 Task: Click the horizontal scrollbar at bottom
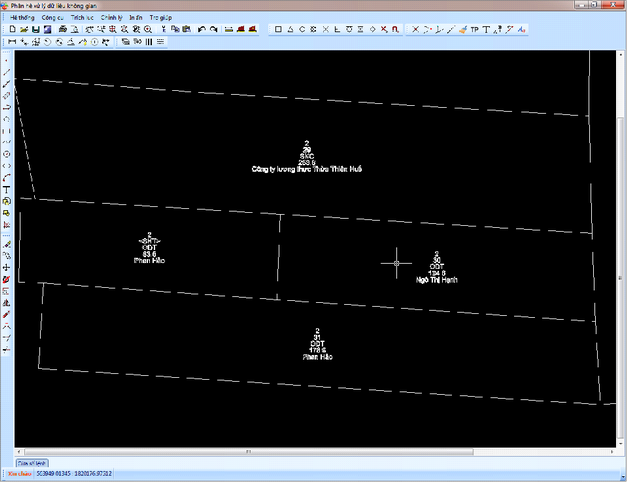tap(300, 452)
